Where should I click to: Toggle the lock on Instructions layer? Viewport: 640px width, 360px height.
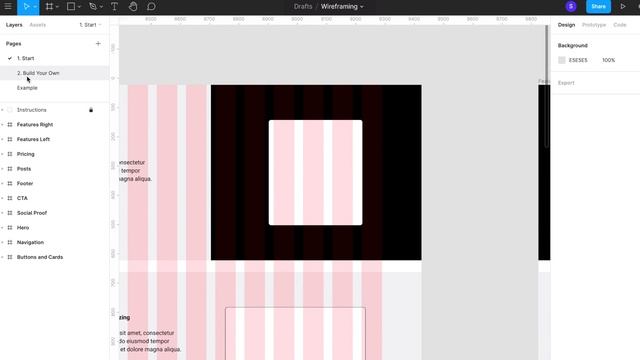(x=91, y=110)
